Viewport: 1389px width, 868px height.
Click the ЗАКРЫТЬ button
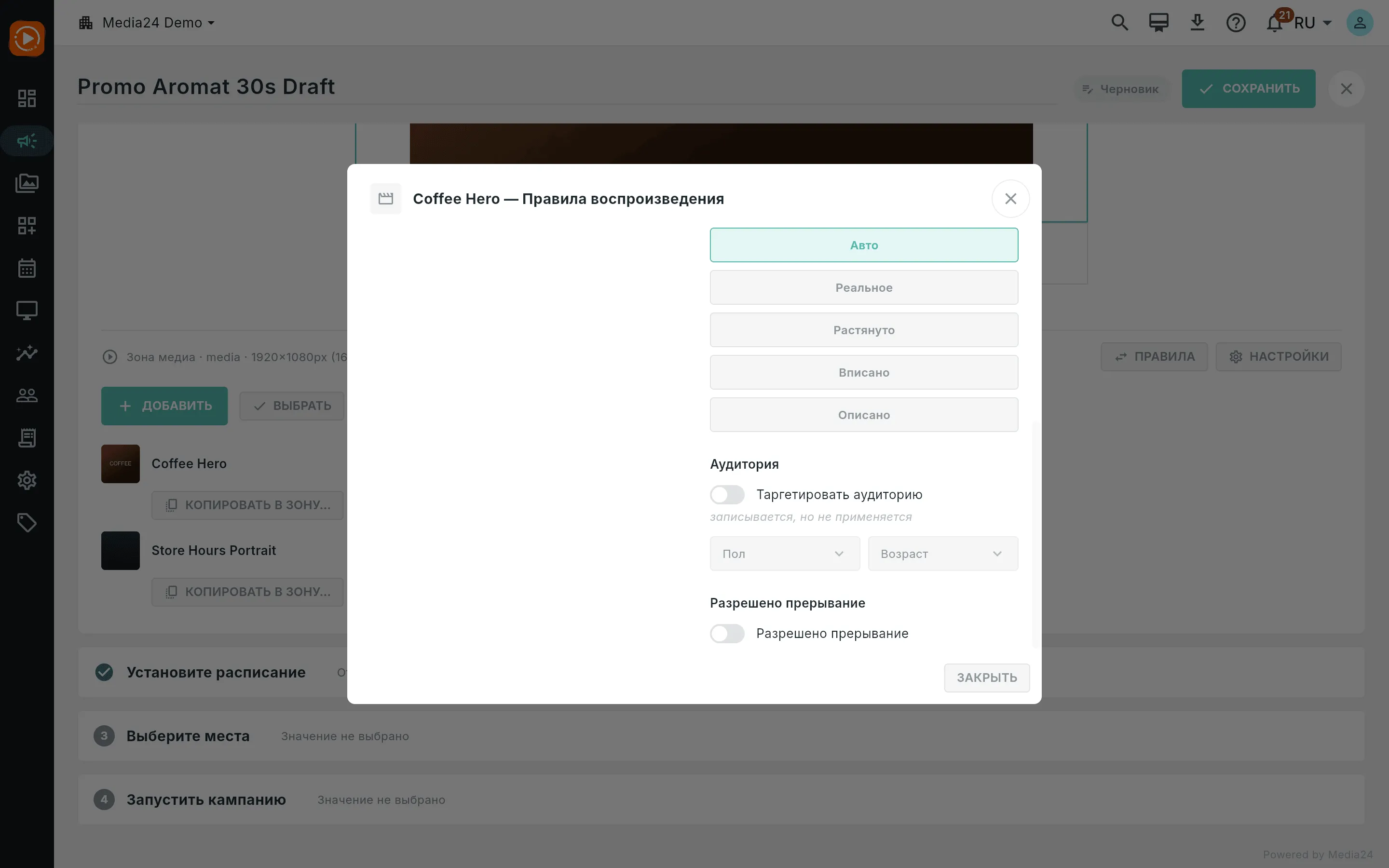pos(987,678)
